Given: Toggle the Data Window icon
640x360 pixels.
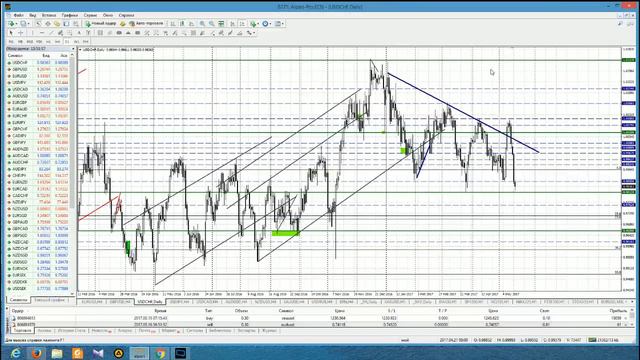Looking at the screenshot, I should pos(48,24).
